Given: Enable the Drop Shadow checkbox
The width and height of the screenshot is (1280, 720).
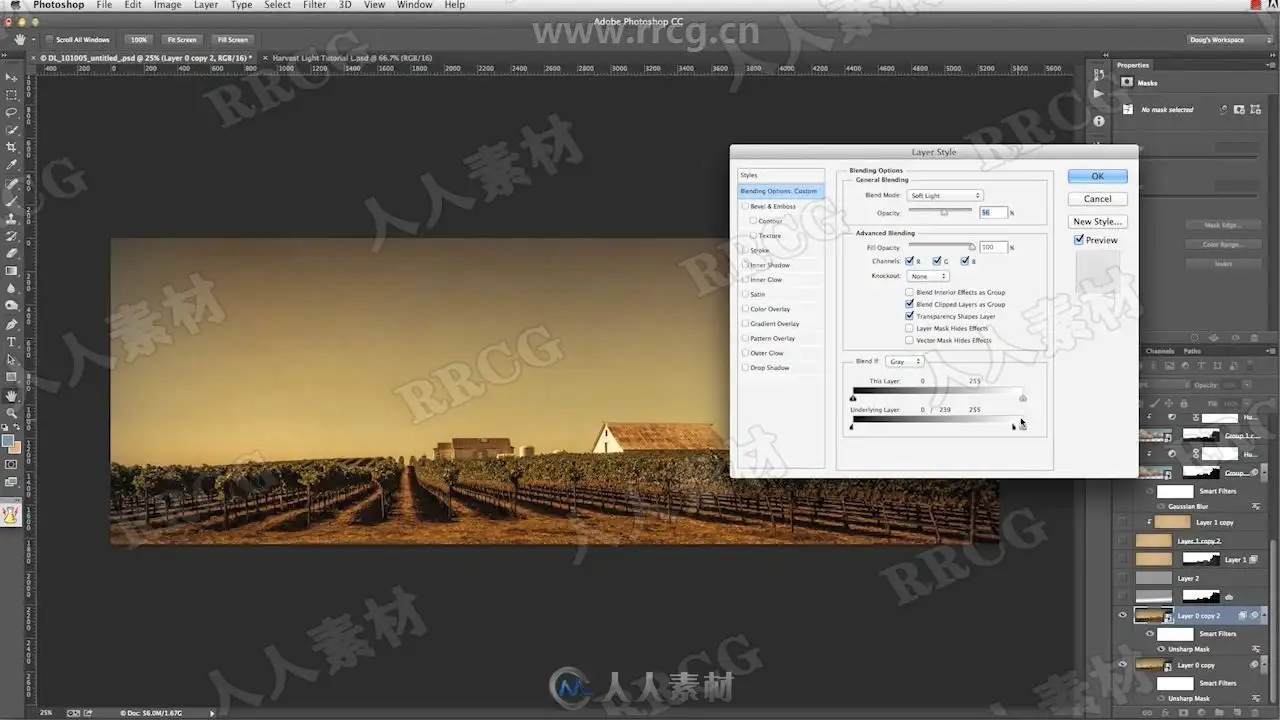Looking at the screenshot, I should point(745,368).
